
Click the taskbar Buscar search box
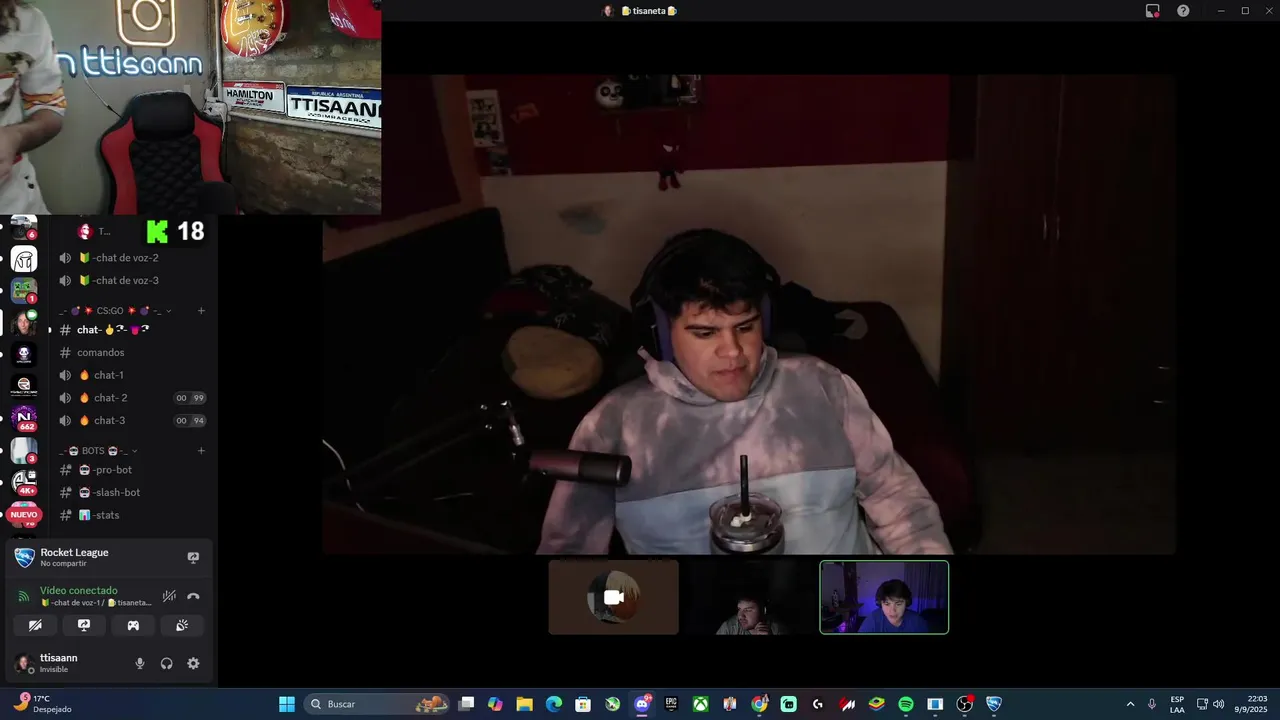(378, 704)
